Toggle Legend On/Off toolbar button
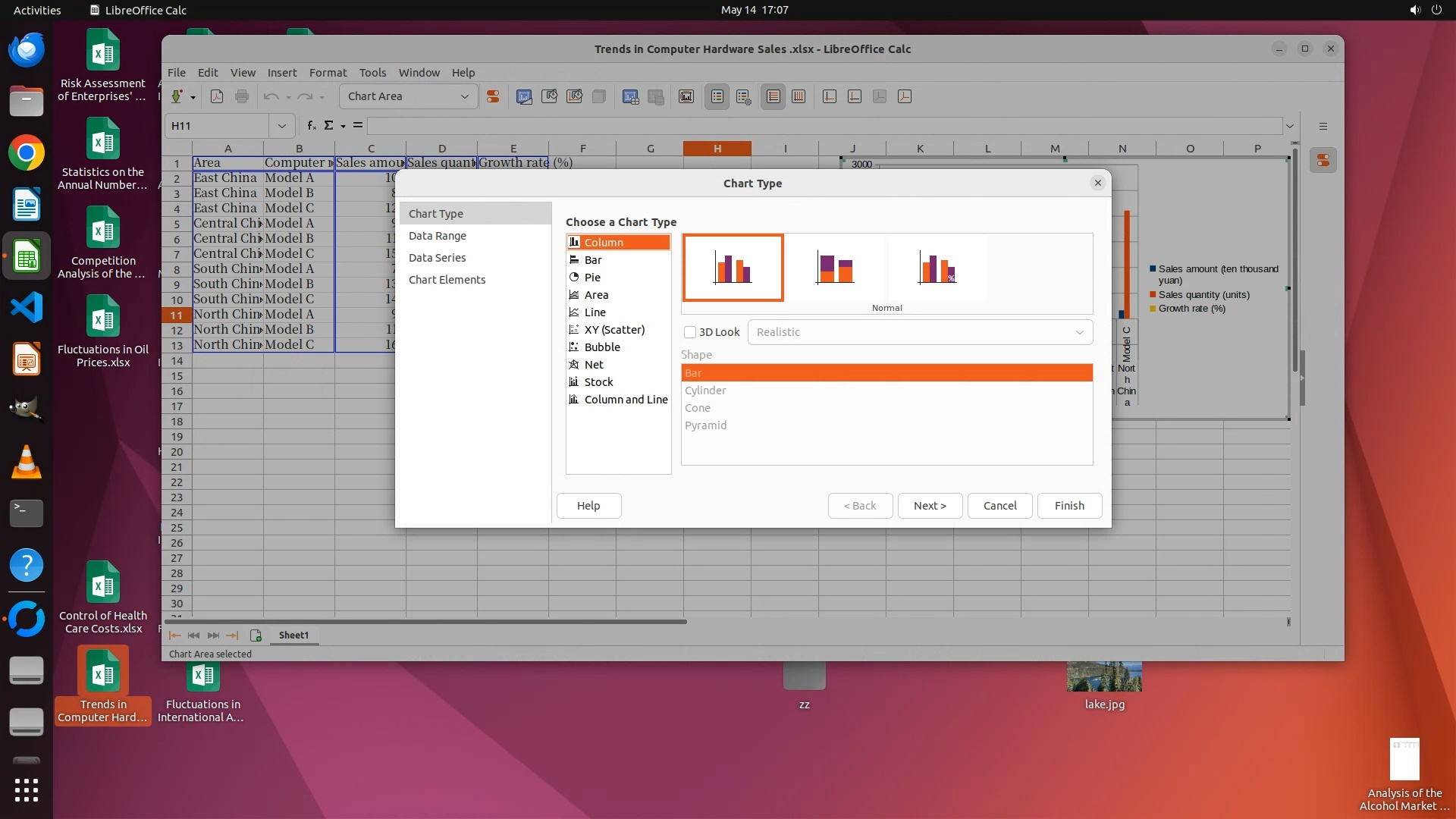This screenshot has height=819, width=1456. tap(717, 96)
